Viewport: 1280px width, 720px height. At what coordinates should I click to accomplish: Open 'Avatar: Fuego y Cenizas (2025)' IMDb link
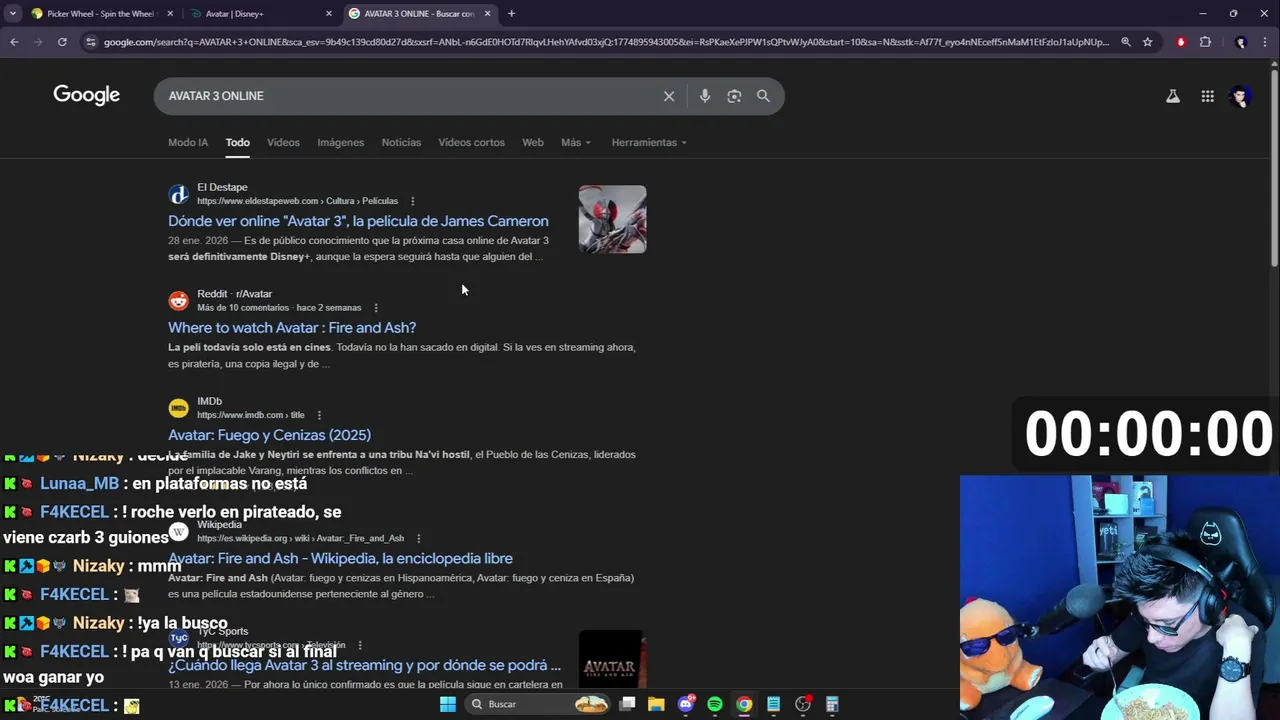point(269,435)
